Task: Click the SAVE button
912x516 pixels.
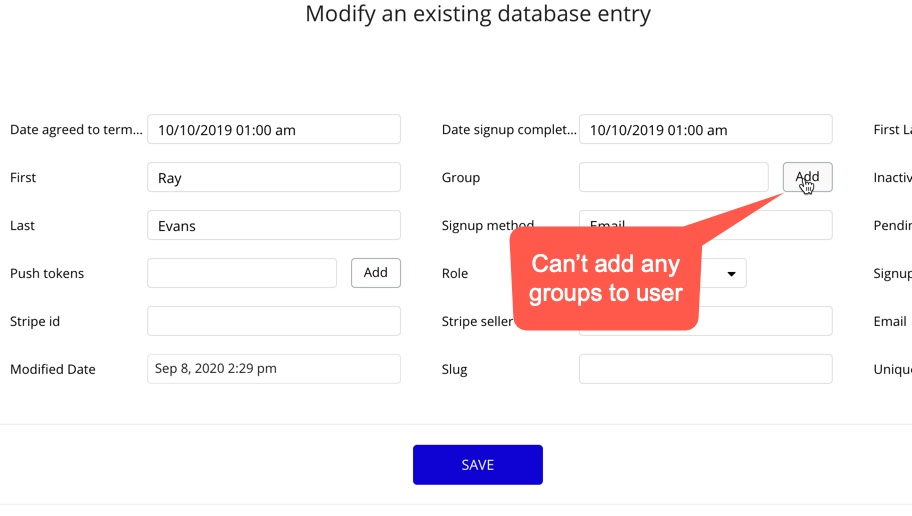Action: [x=478, y=465]
